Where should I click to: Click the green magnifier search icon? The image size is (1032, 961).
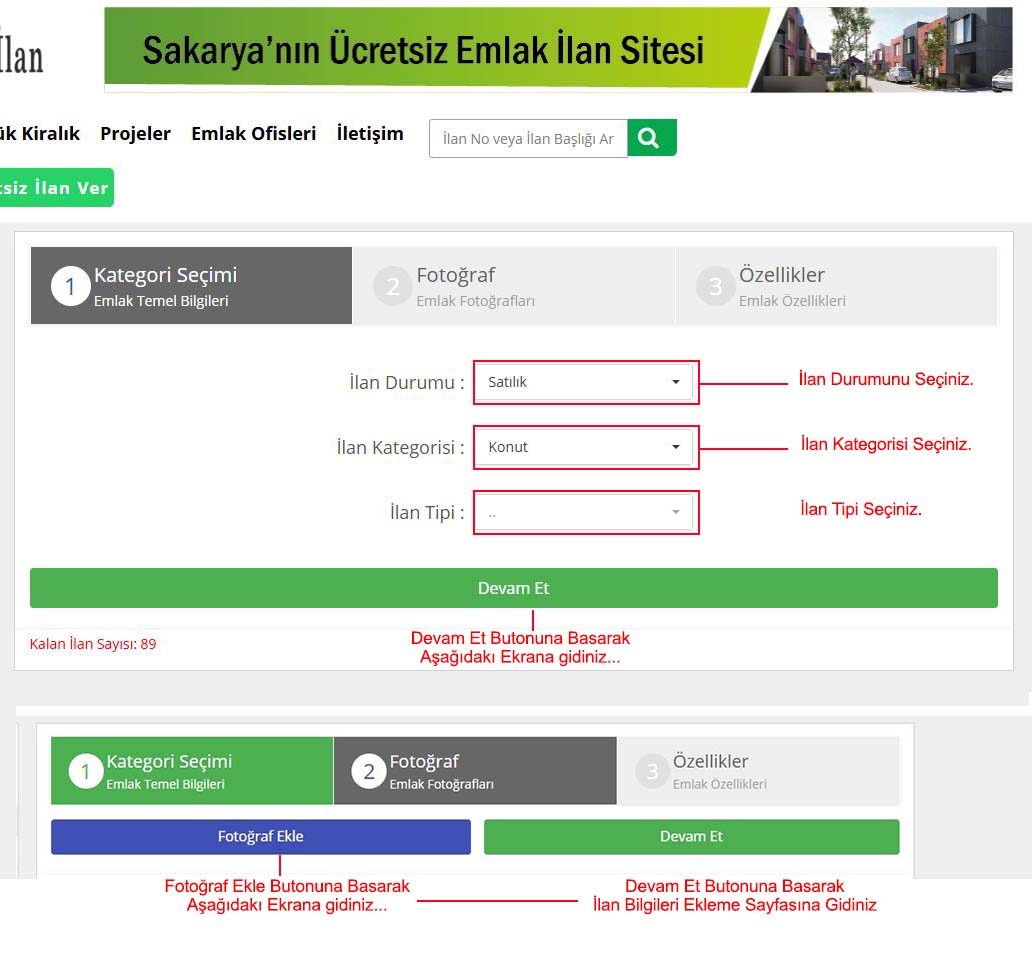651,138
